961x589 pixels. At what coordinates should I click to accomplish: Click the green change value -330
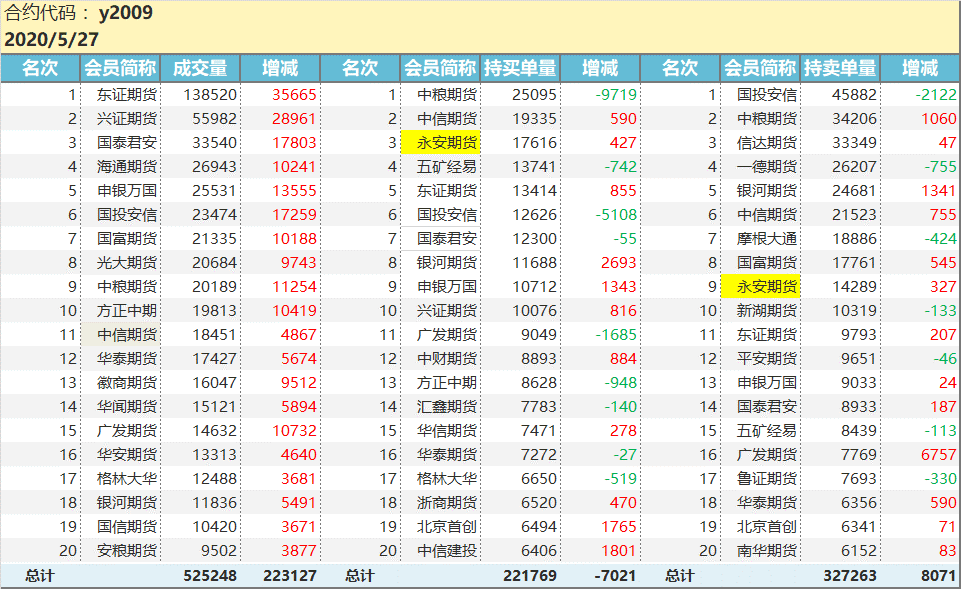[940, 479]
